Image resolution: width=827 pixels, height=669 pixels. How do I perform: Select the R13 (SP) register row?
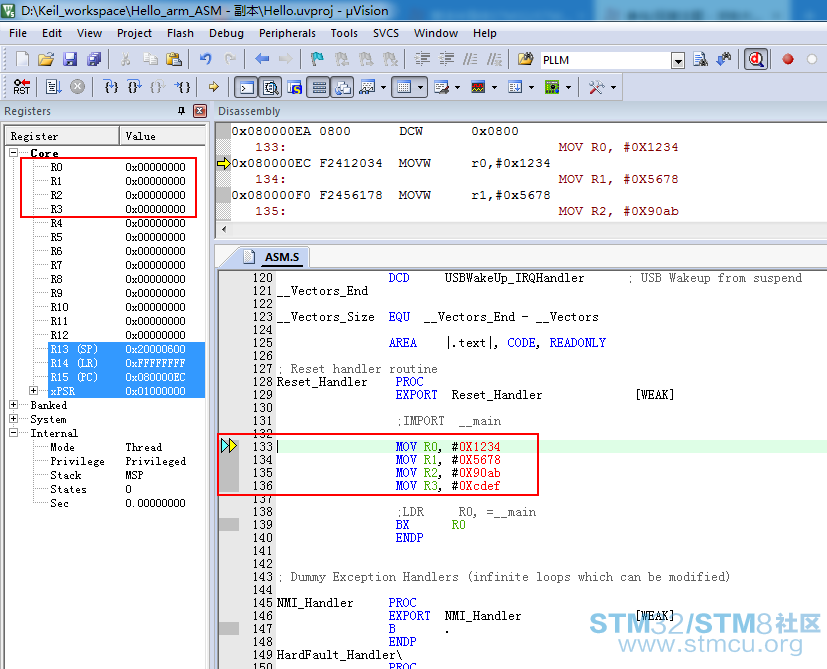(x=127, y=349)
